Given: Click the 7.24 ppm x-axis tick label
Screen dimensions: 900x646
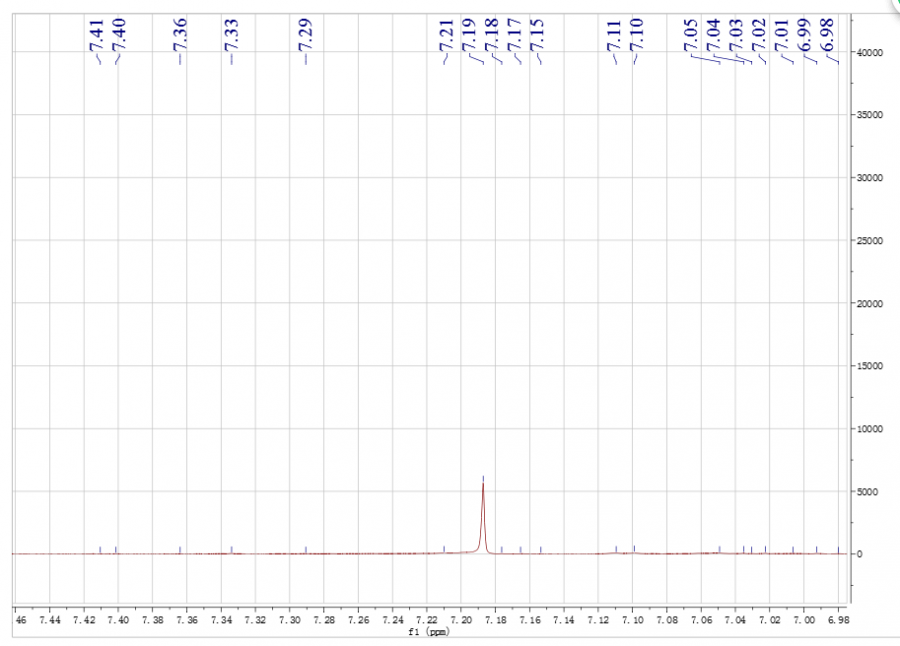Looking at the screenshot, I should click(393, 620).
